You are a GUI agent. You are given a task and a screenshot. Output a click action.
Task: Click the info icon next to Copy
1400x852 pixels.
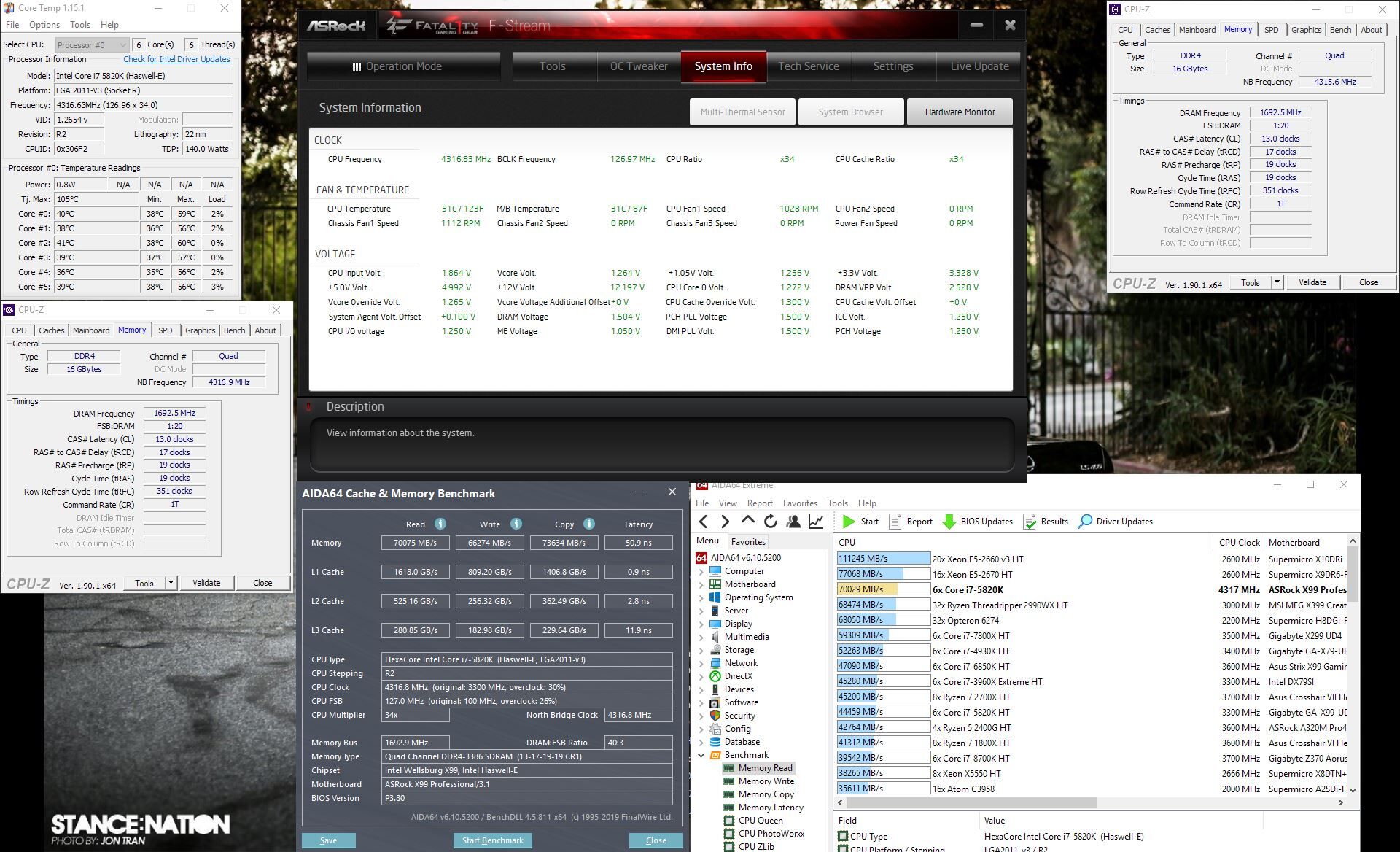point(589,524)
